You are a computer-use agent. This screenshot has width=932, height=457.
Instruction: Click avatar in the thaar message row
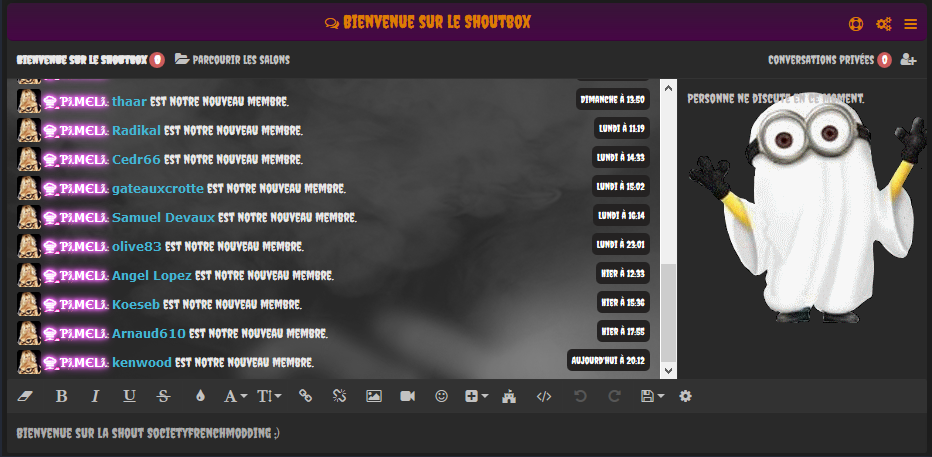[29, 101]
